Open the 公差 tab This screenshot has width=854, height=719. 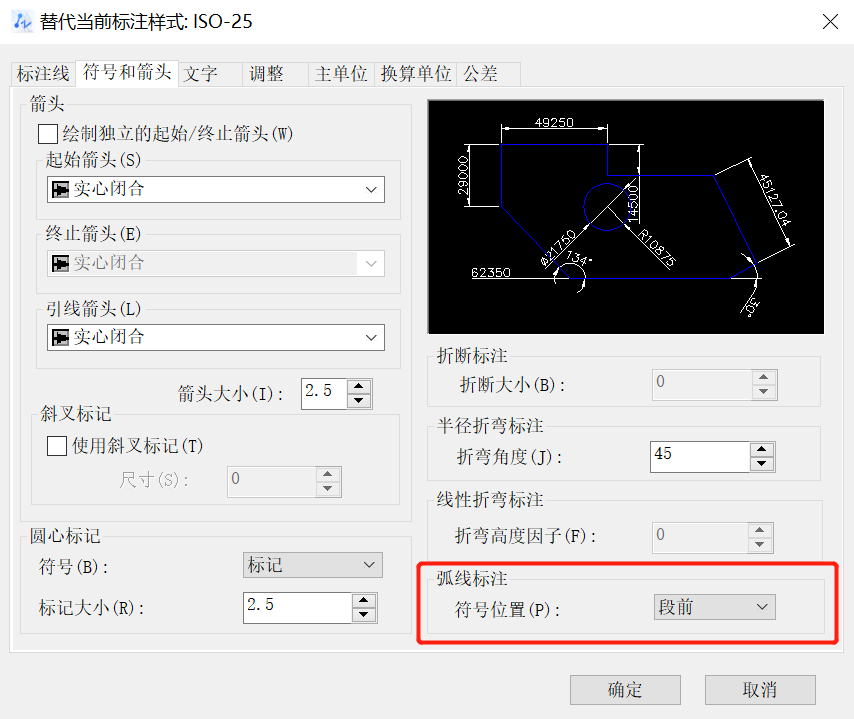point(489,74)
